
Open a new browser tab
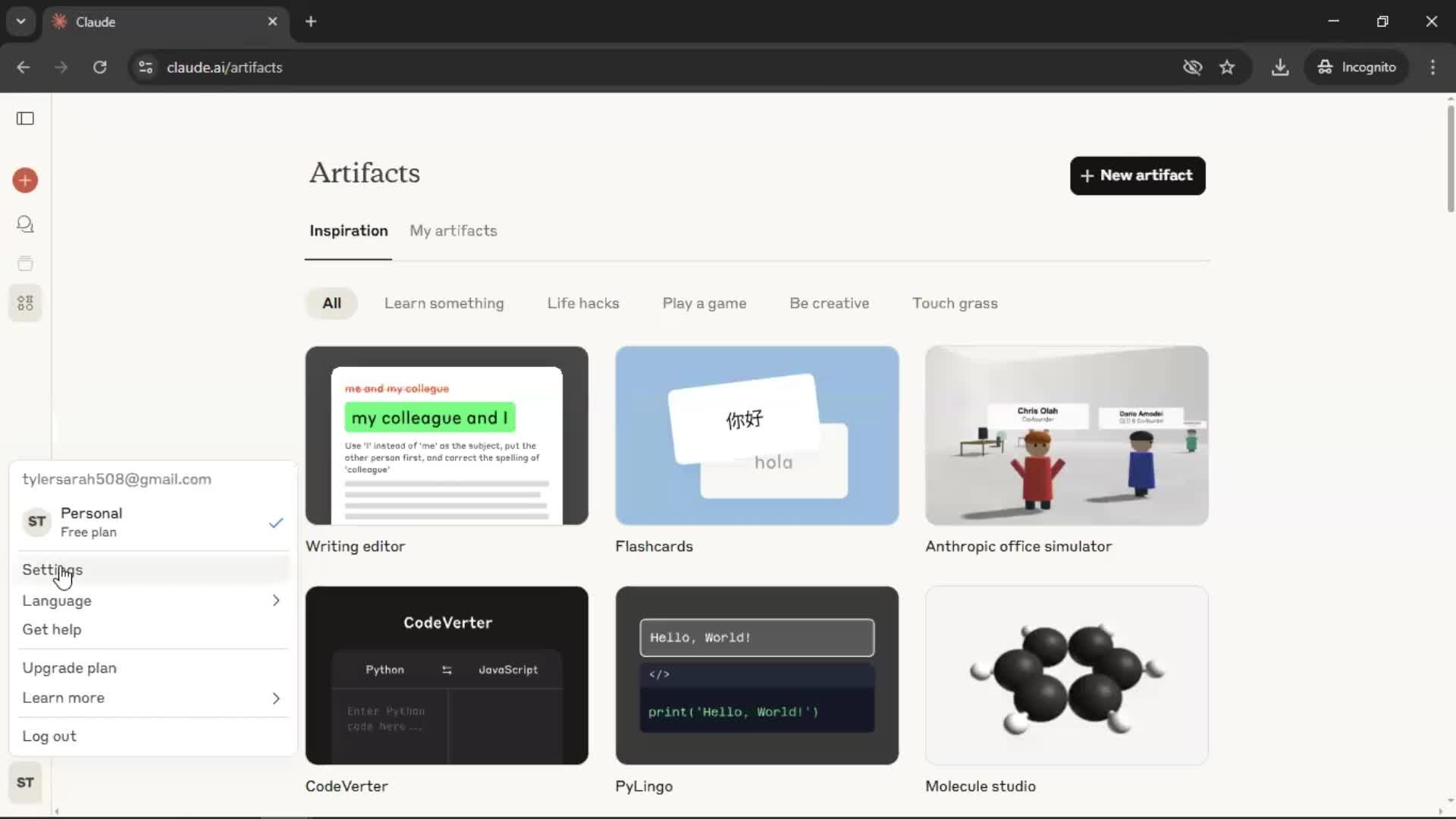(x=311, y=21)
